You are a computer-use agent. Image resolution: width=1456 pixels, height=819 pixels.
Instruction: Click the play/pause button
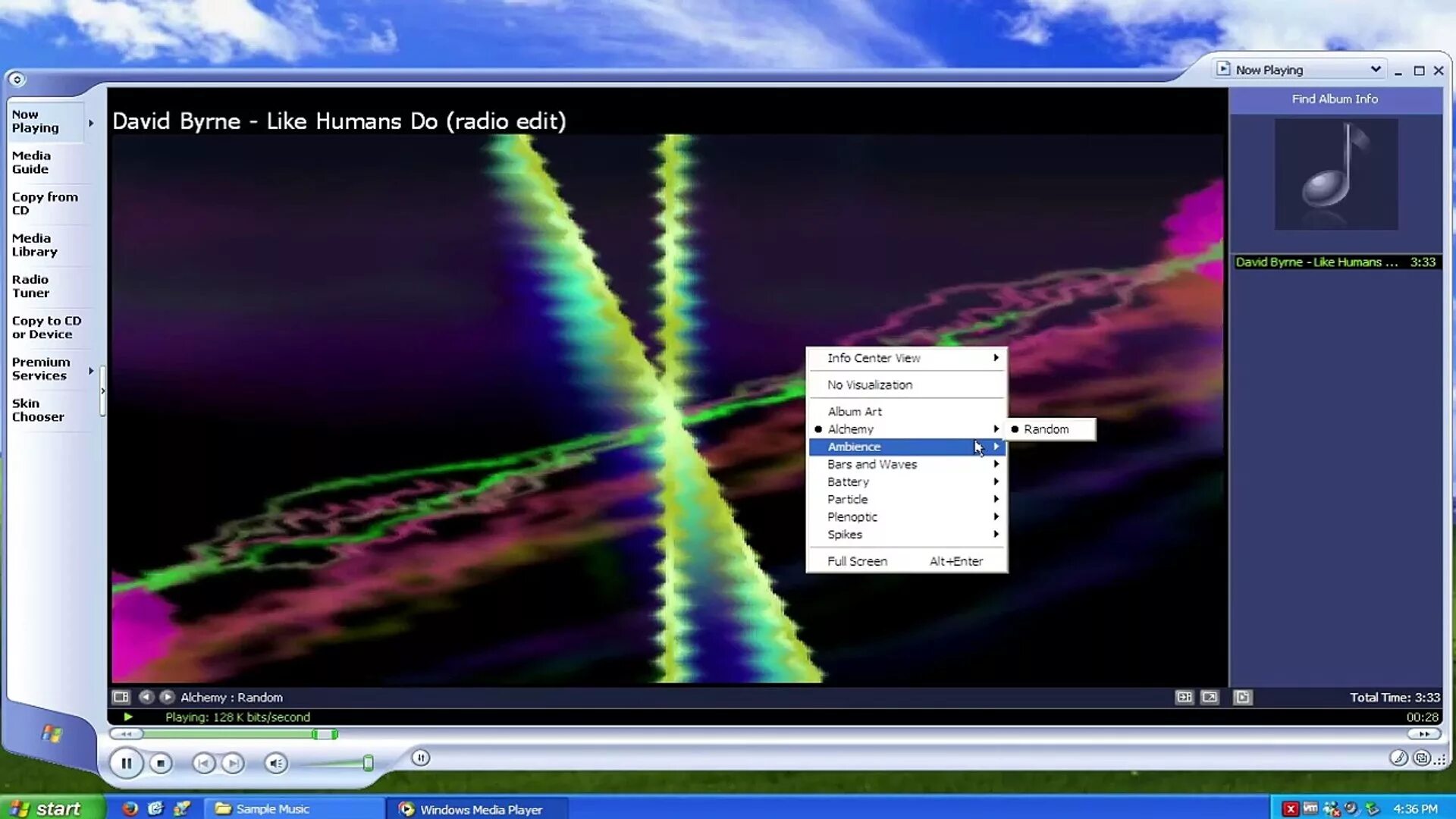127,763
